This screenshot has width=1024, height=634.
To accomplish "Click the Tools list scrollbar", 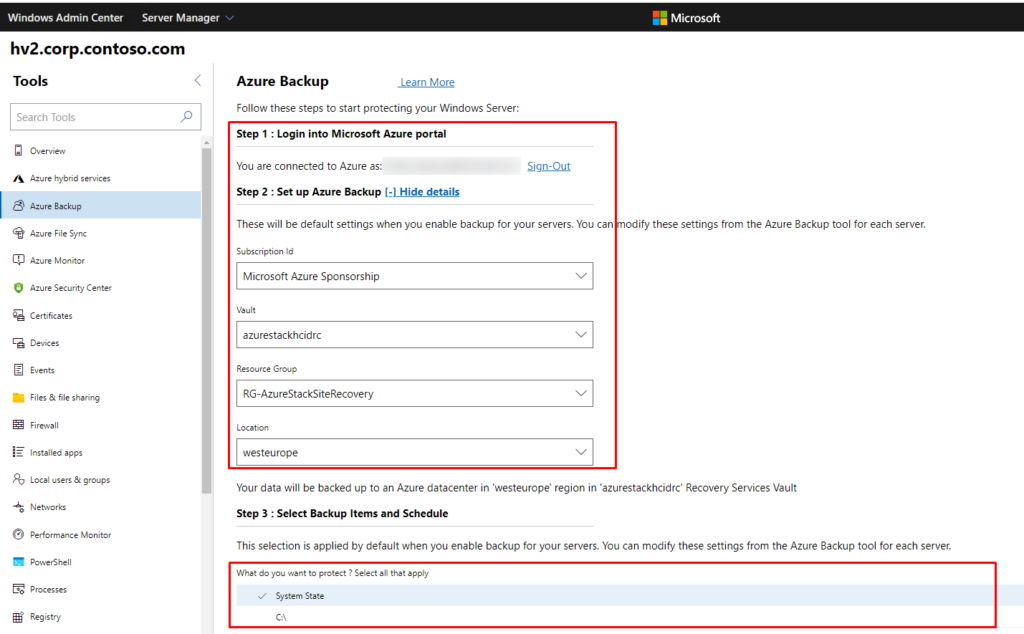I will [x=206, y=320].
